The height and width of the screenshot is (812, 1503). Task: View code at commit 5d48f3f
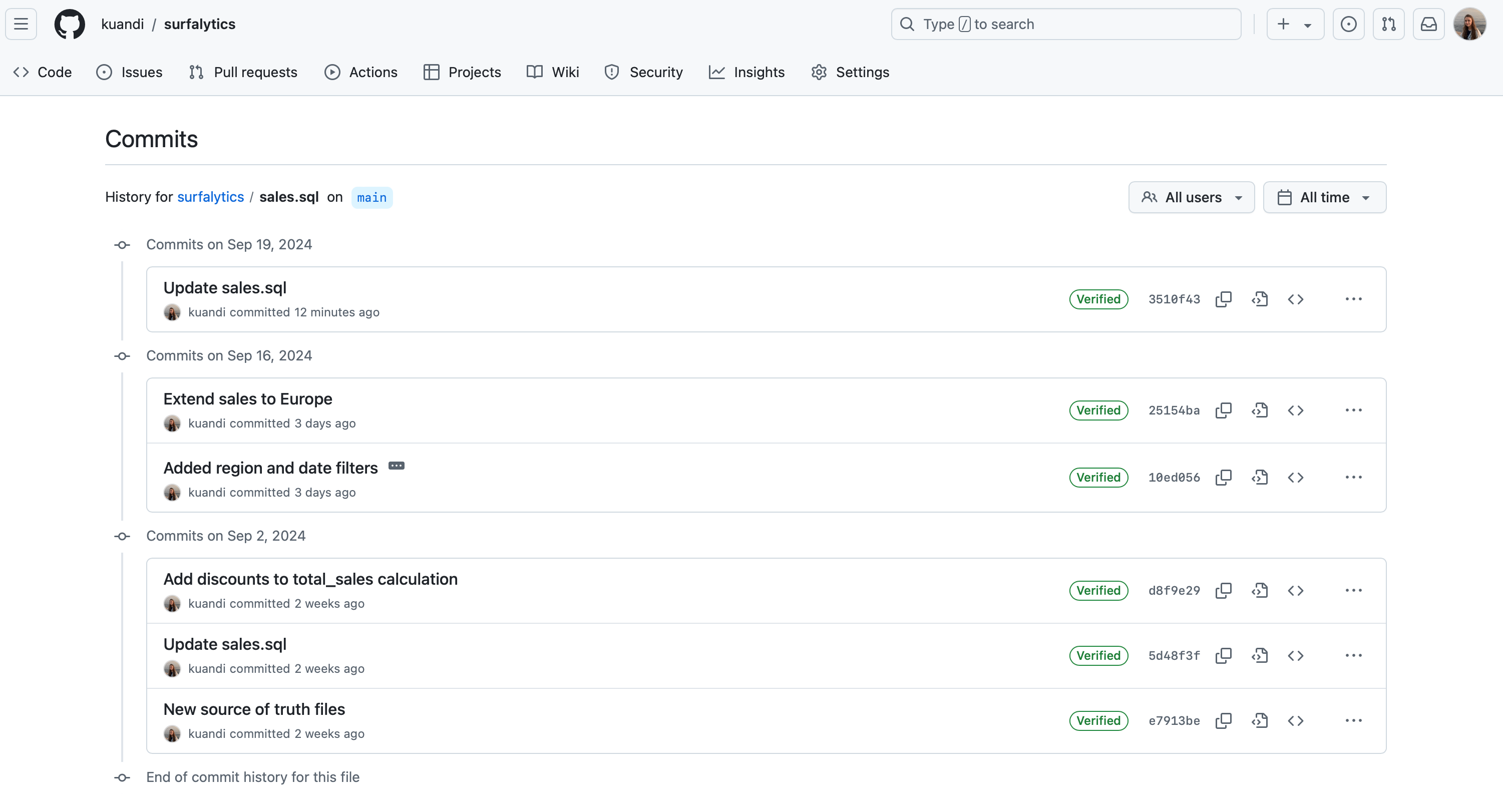pos(1260,656)
